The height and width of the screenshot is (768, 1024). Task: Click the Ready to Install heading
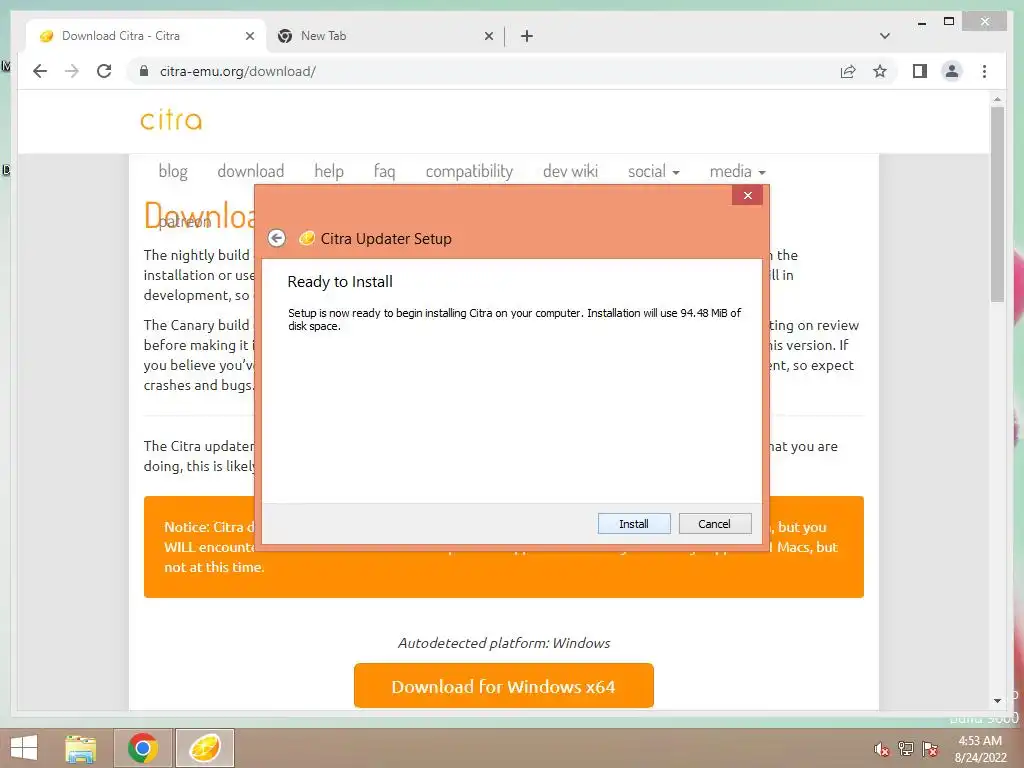click(340, 281)
